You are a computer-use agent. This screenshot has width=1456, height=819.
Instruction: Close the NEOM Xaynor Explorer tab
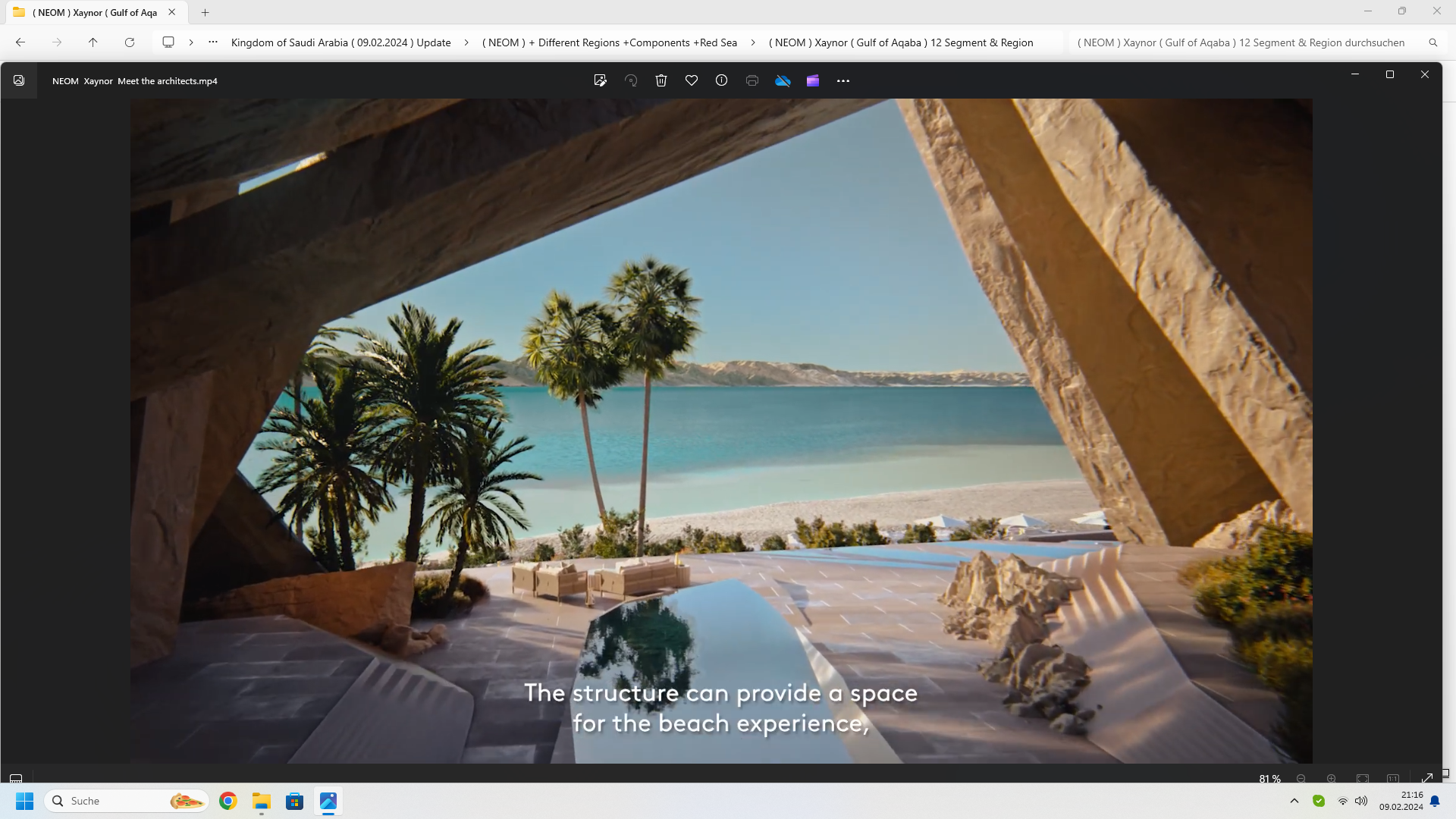pos(172,12)
